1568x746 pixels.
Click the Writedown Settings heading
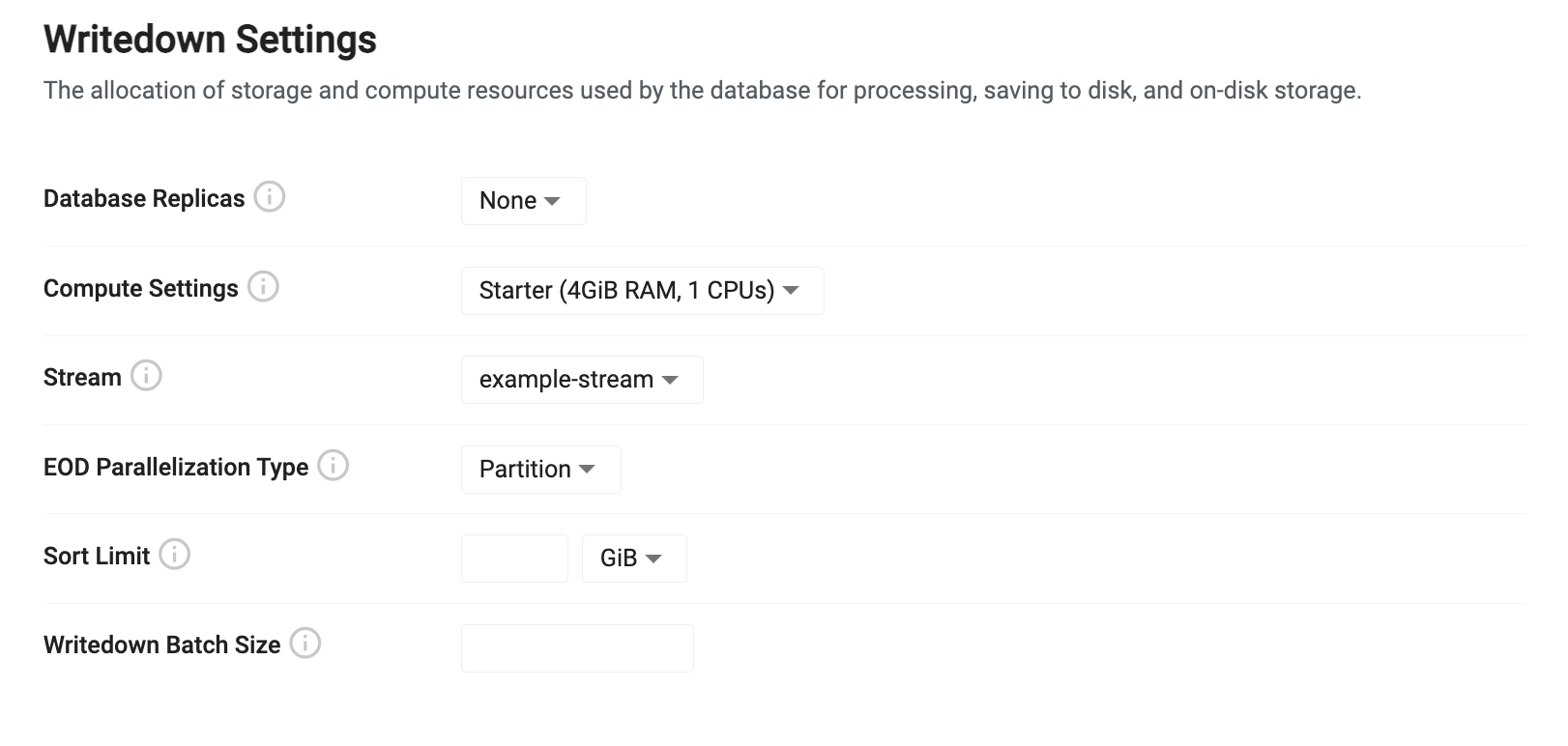click(210, 40)
